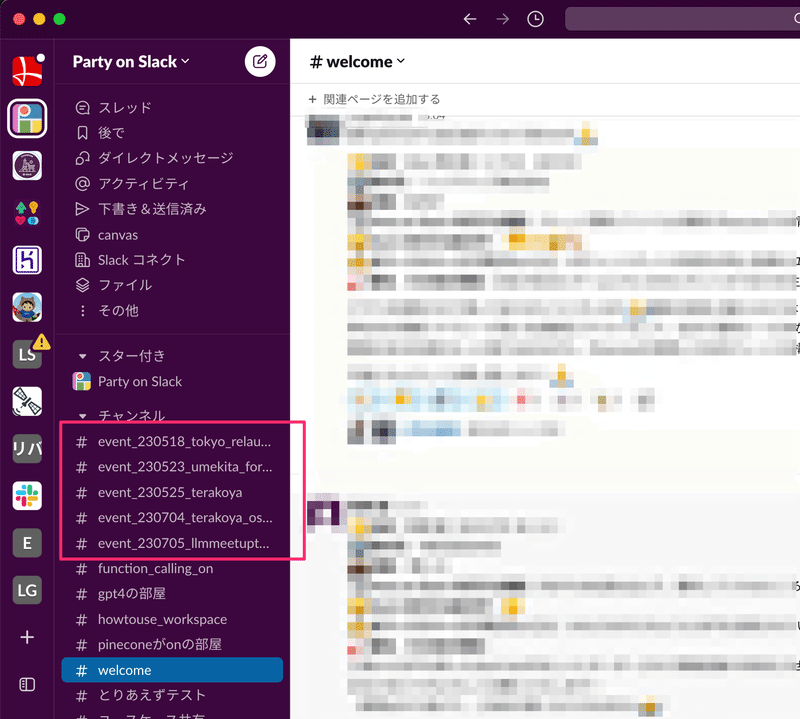Toggle the sidebar layout icon at bottom left

coord(27,685)
